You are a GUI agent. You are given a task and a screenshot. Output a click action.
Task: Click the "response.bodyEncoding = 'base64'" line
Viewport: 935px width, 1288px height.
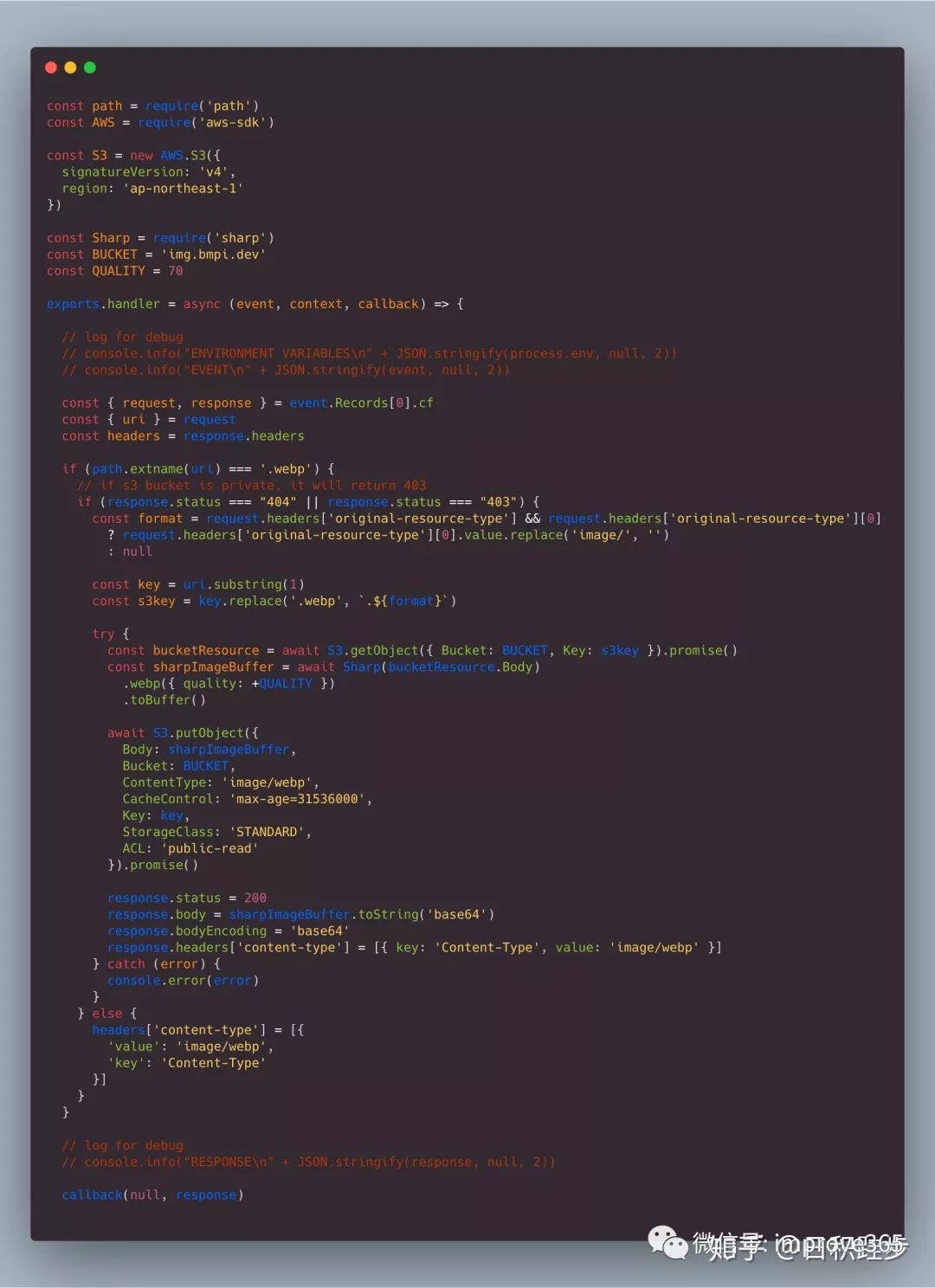(x=229, y=931)
